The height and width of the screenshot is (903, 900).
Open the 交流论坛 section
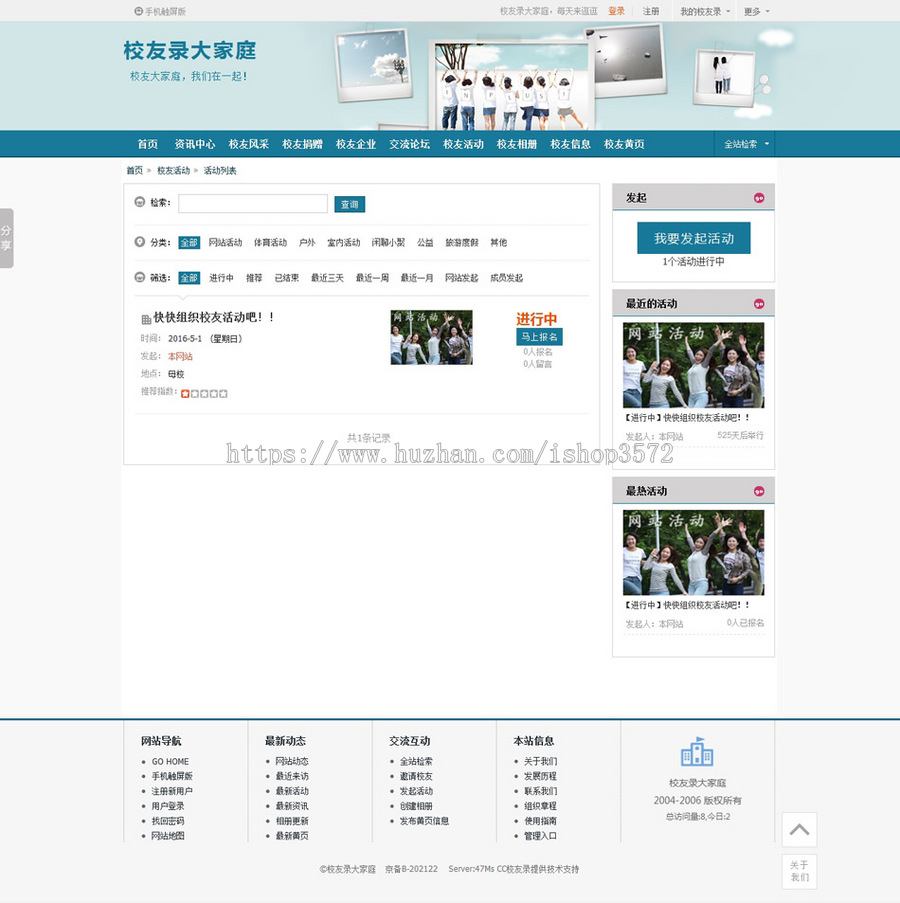[x=409, y=144]
